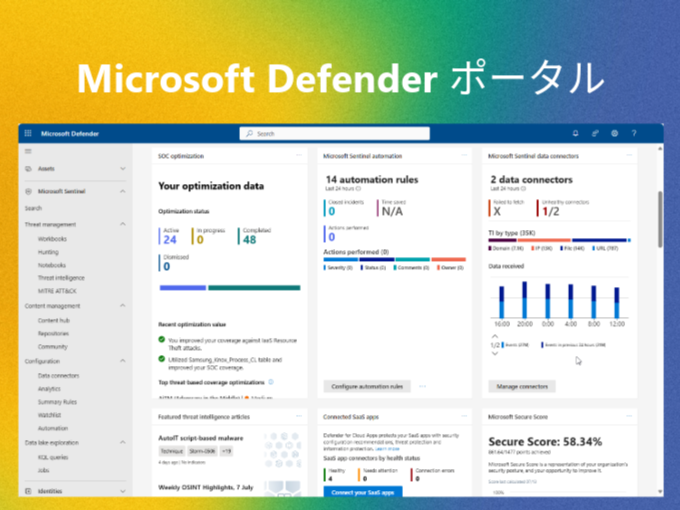
Task: Open Analytics in sidebar
Action: pyautogui.click(x=49, y=389)
